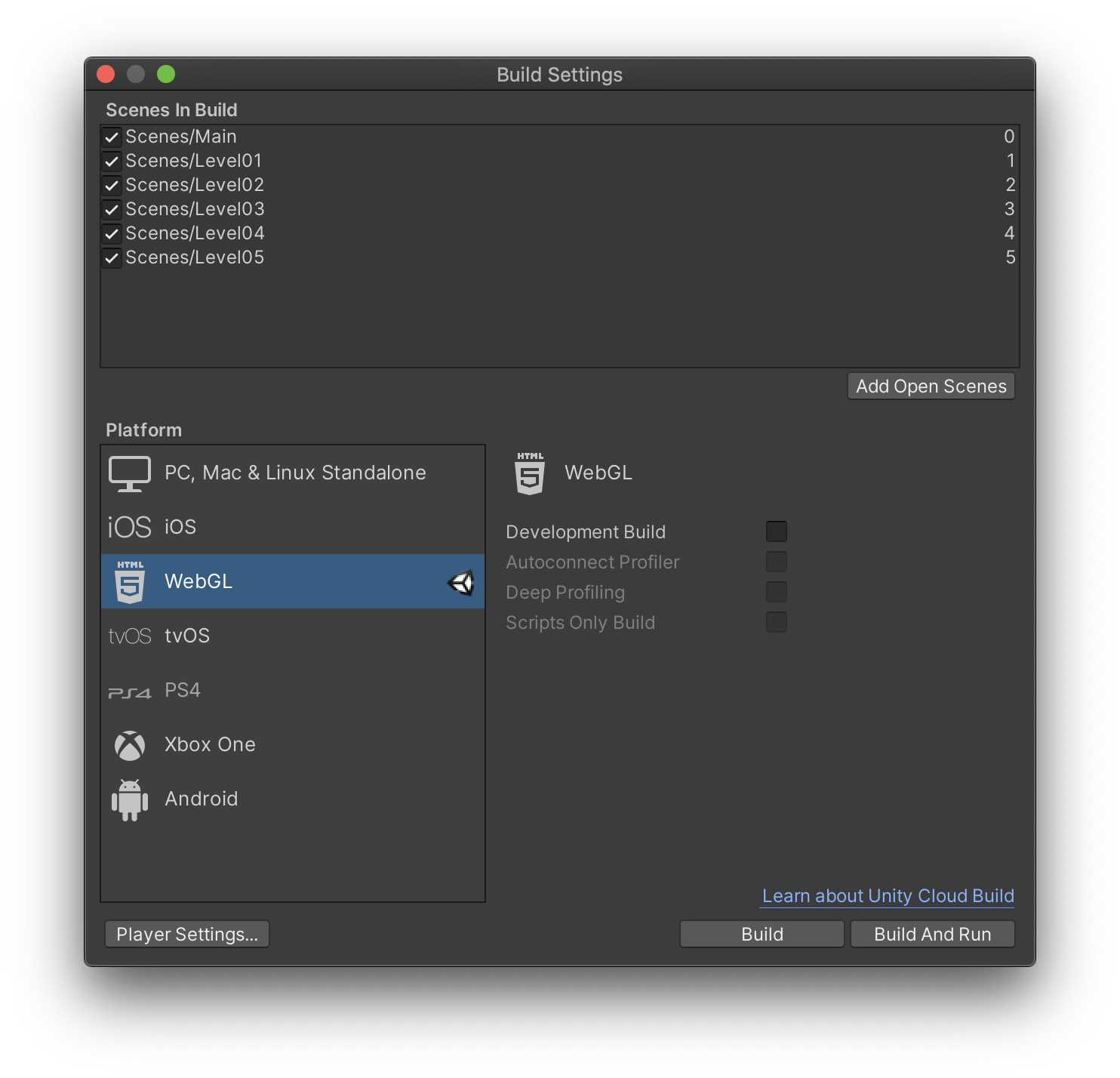Select the Xbox One platform label
Screen dimensions: 1120x1078
coord(210,744)
